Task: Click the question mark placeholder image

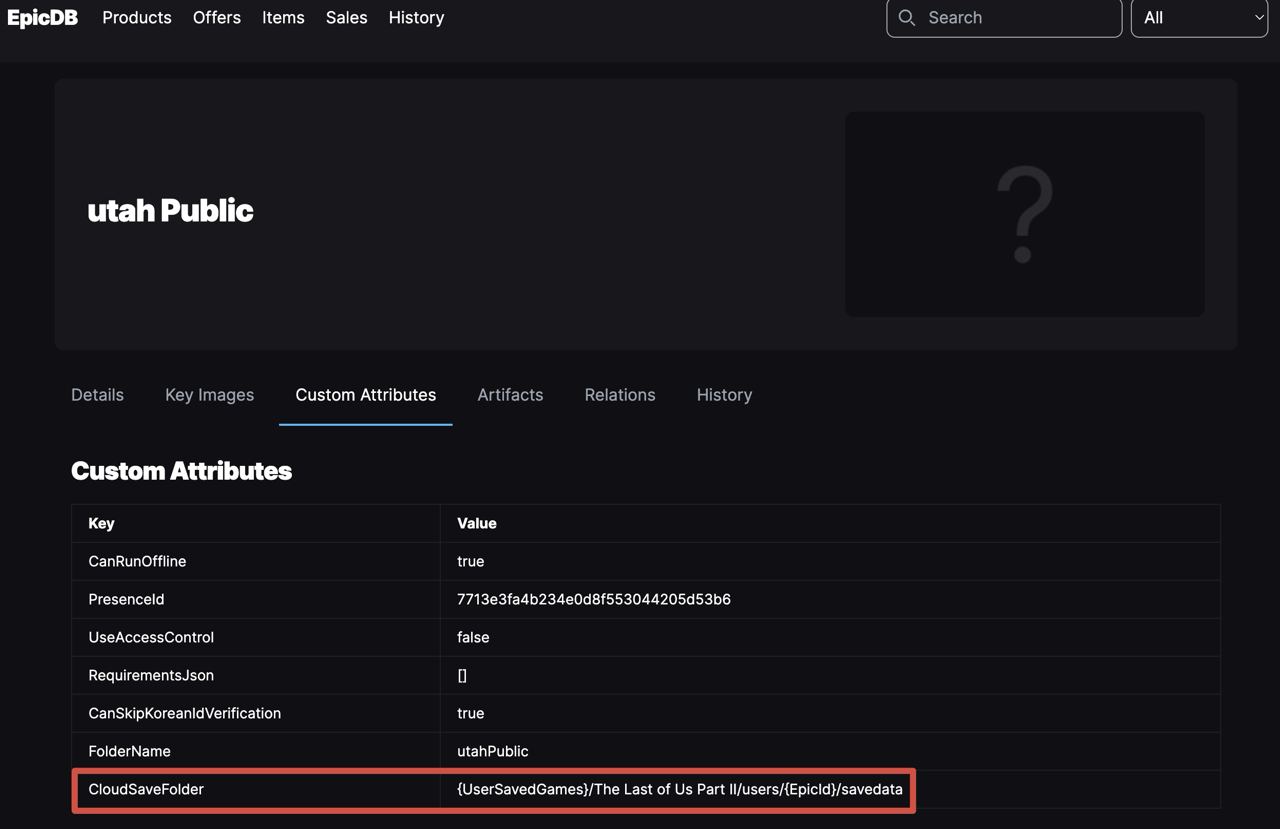Action: tap(1024, 214)
